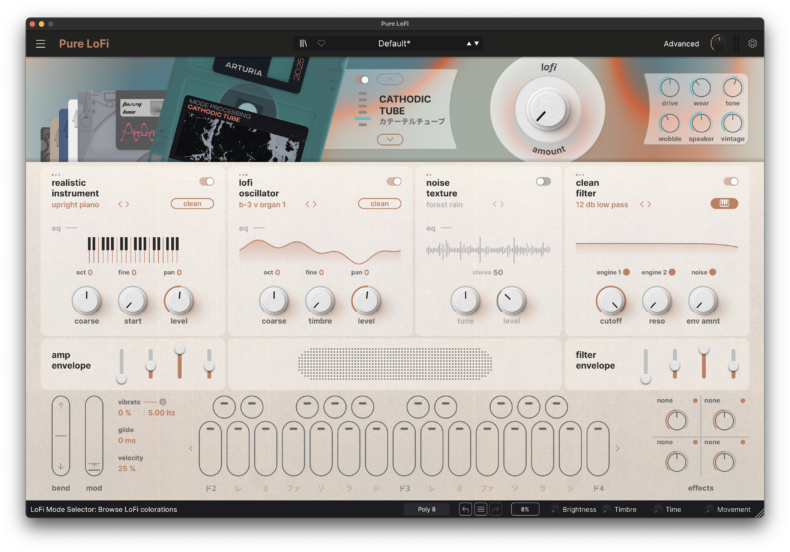
Task: Click the amp envelope sustain slider
Action: 179,362
